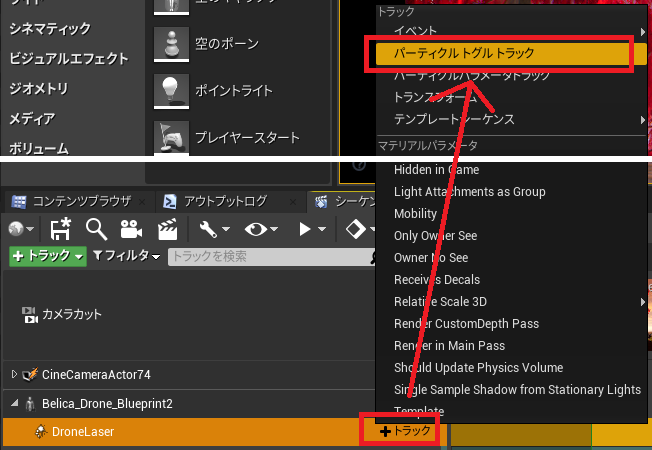Screen dimensions: 652x450
Task: Click the シーケンサー tab icon
Action: pos(321,202)
